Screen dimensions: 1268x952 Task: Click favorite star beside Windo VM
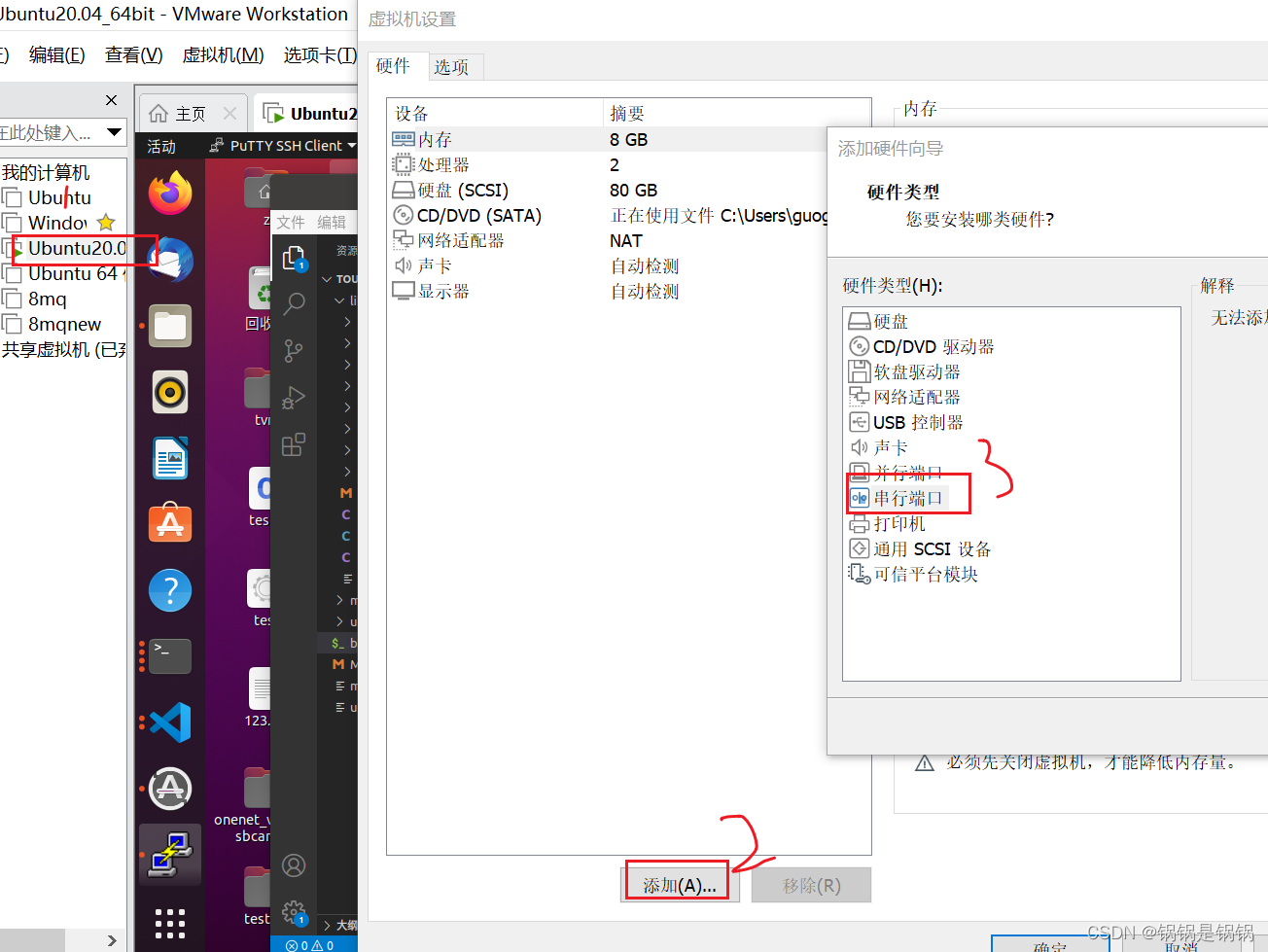106,223
